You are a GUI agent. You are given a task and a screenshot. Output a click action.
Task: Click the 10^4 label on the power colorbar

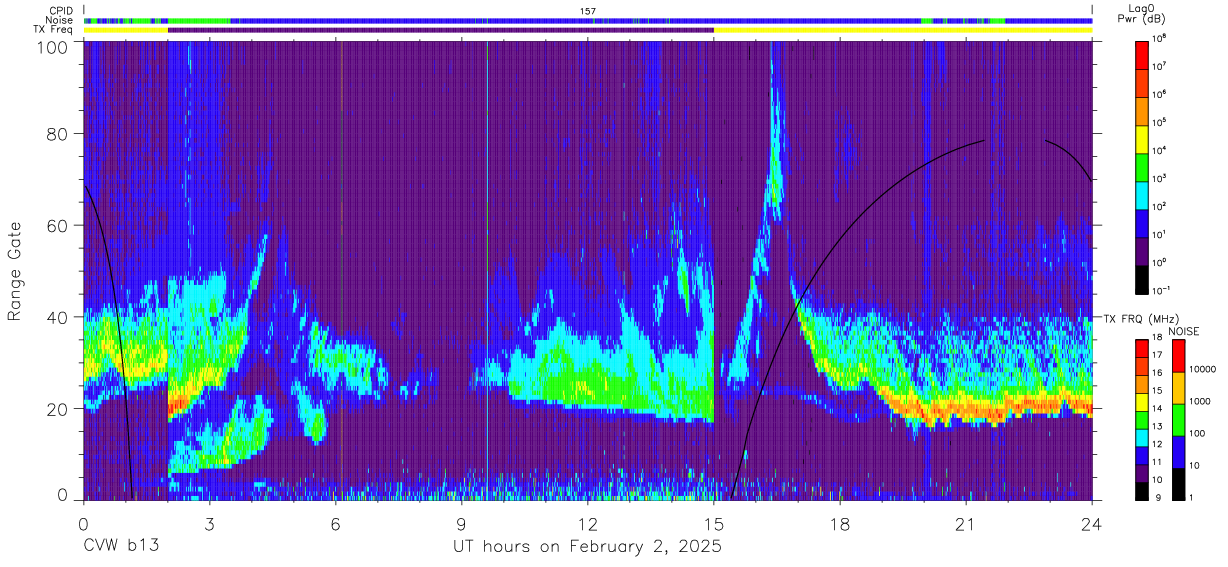coord(1161,152)
